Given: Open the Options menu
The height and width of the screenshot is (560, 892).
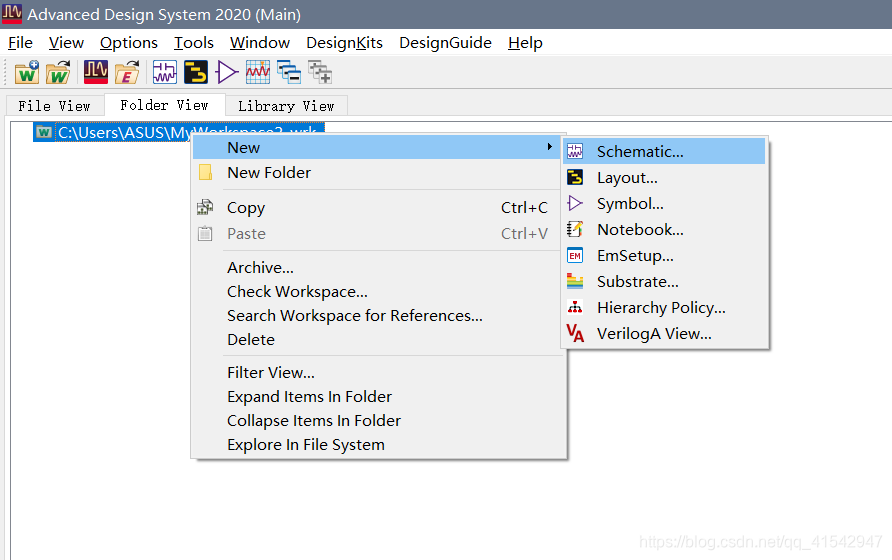Looking at the screenshot, I should 129,43.
